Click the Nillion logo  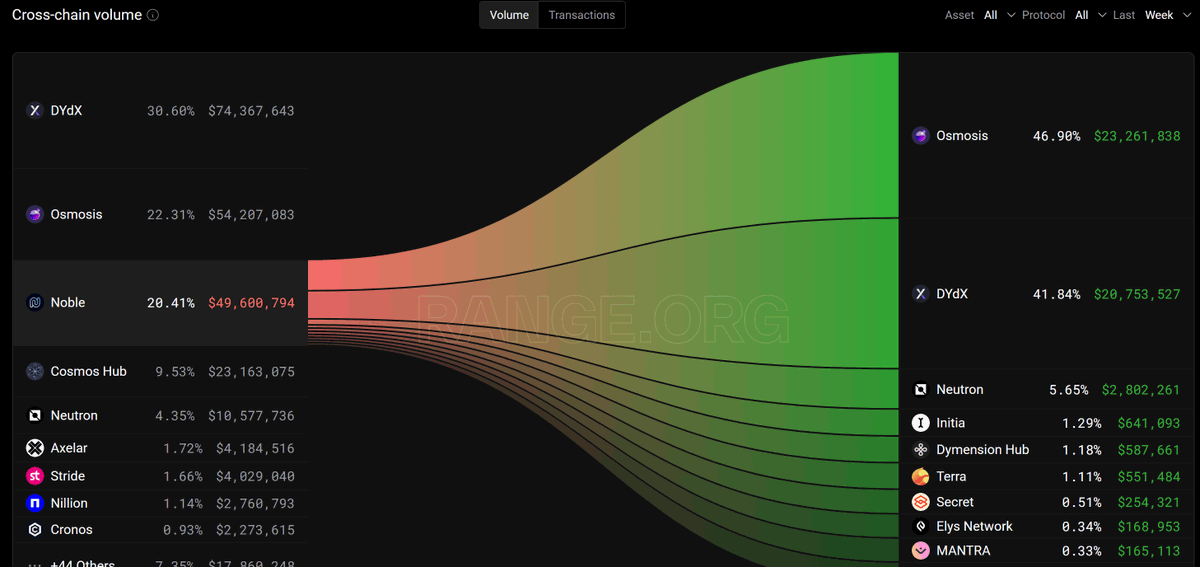(x=35, y=504)
